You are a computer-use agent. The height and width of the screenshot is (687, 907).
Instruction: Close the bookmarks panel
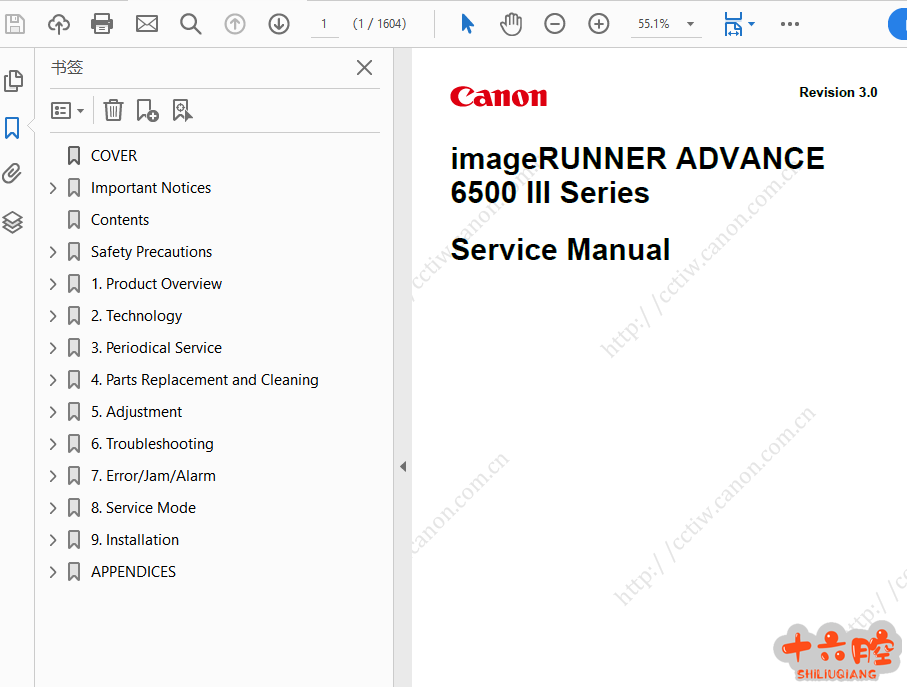[x=364, y=68]
